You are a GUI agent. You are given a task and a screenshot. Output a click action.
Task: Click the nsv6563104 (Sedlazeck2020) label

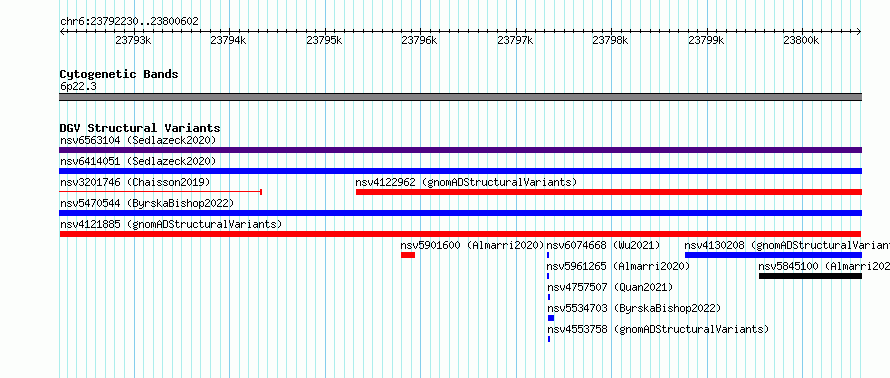tap(138, 140)
